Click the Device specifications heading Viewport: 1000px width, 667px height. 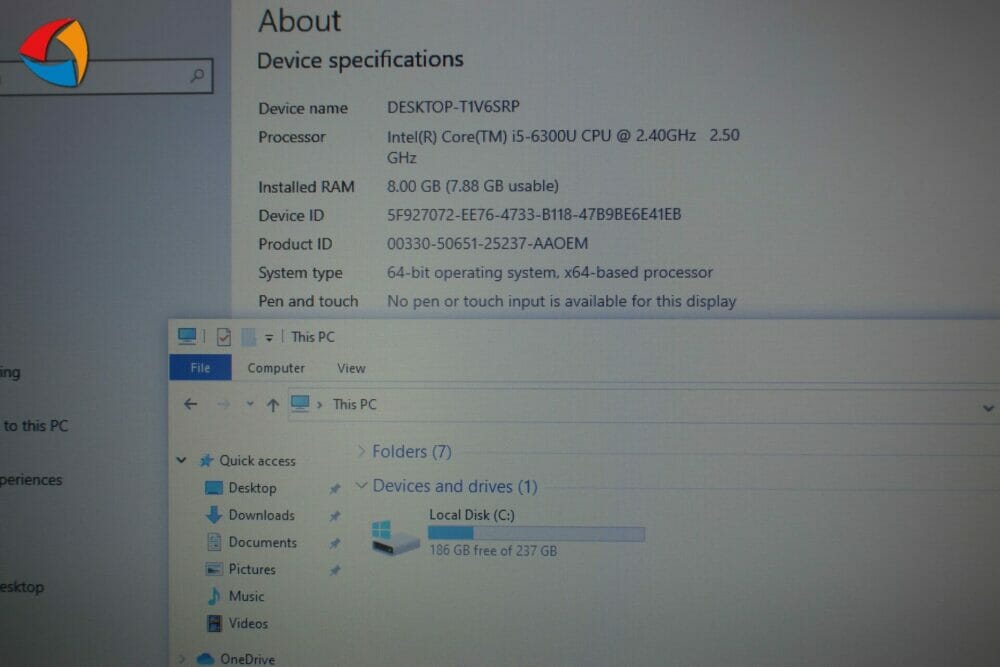click(x=360, y=60)
